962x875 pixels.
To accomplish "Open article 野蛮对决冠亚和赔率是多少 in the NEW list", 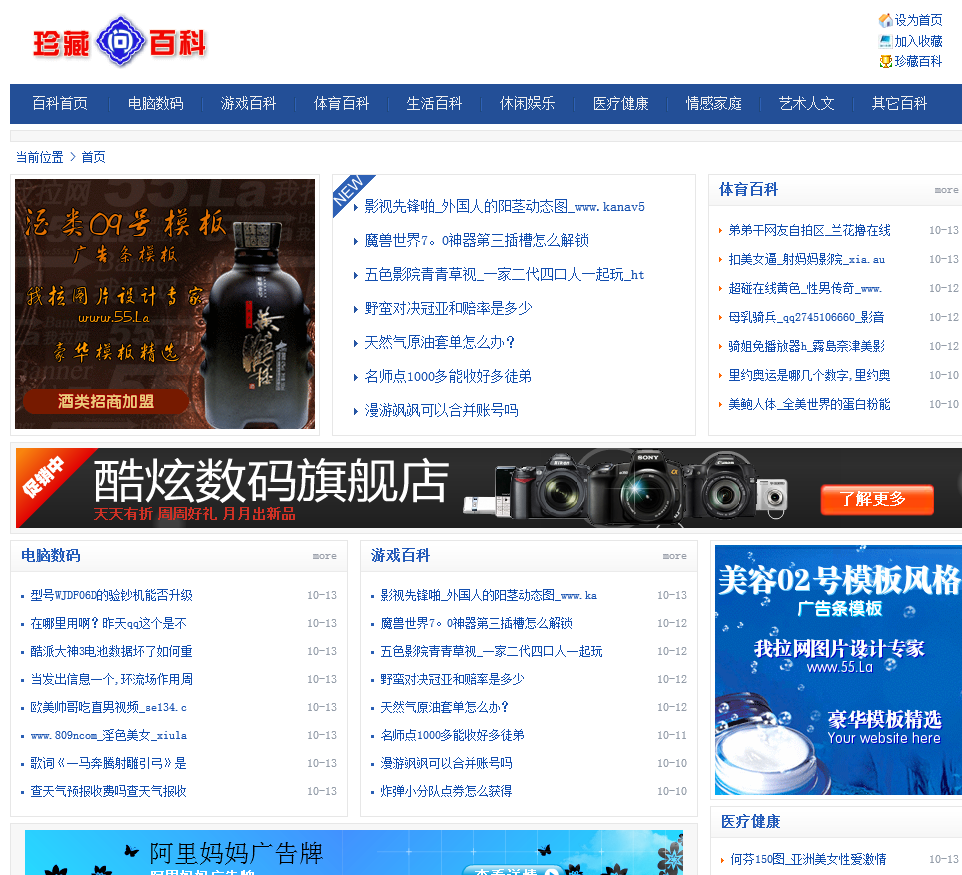I will pos(448,308).
